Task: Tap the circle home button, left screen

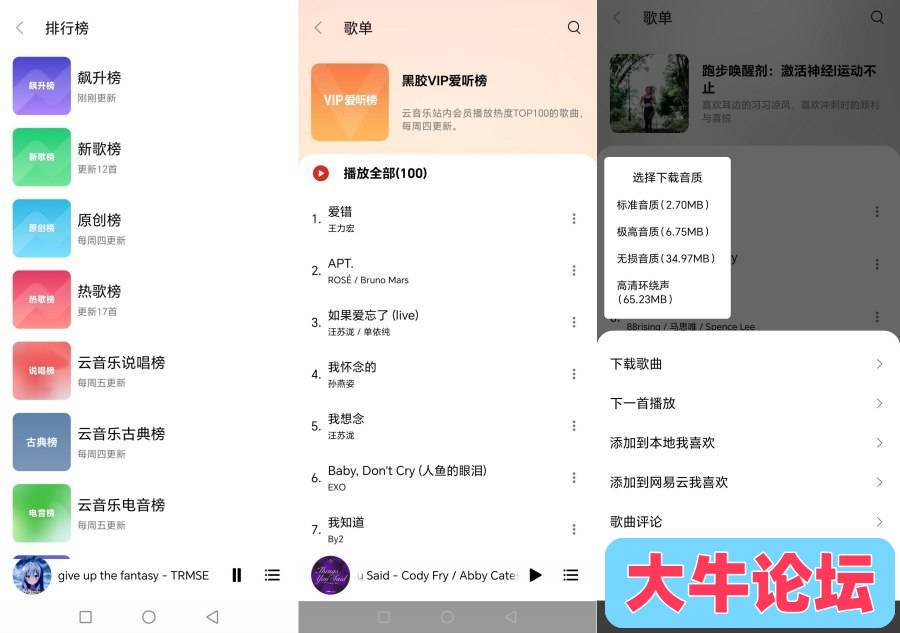Action: (149, 617)
